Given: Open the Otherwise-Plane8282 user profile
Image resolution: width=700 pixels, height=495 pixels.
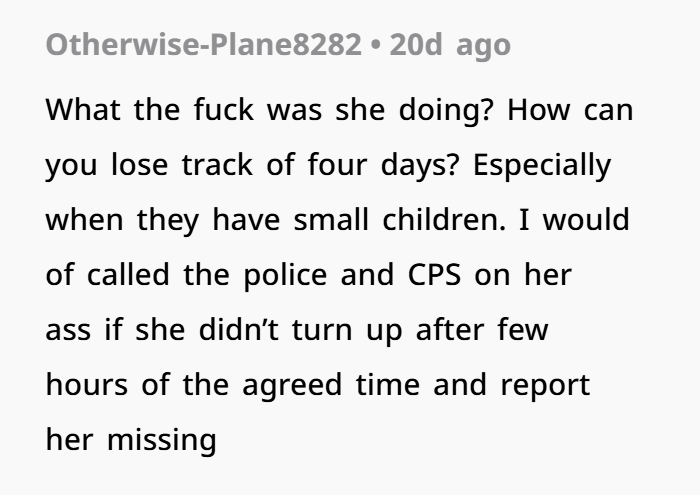Looking at the screenshot, I should [204, 45].
